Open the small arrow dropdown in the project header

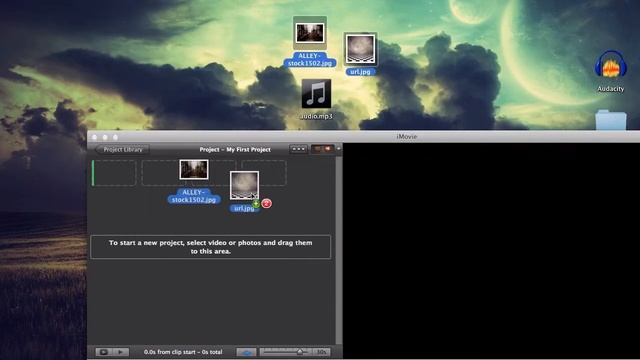coord(338,149)
